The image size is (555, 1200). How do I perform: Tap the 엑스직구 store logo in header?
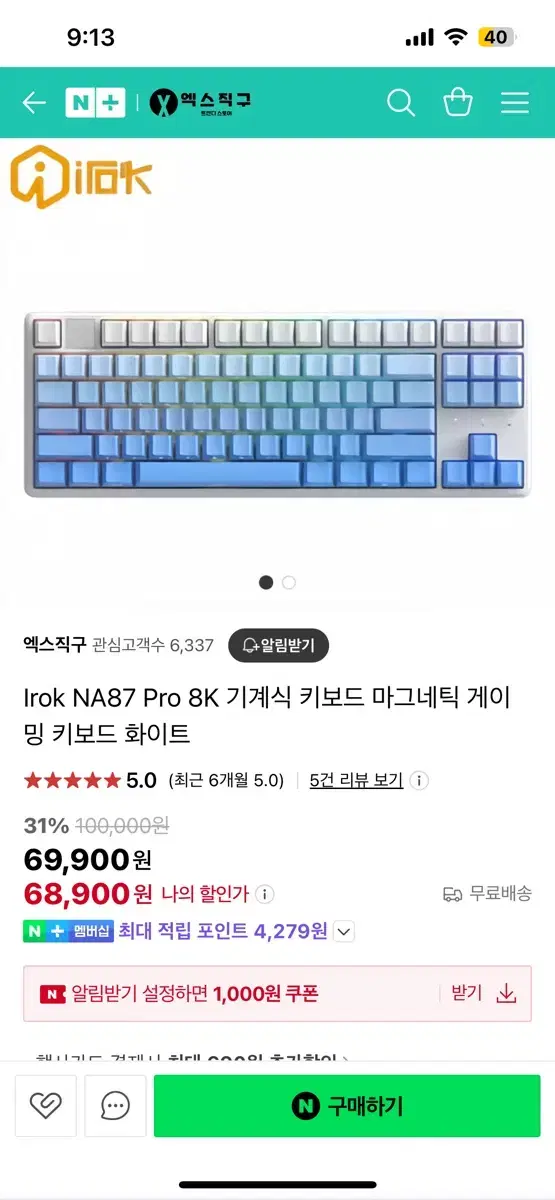coord(200,102)
